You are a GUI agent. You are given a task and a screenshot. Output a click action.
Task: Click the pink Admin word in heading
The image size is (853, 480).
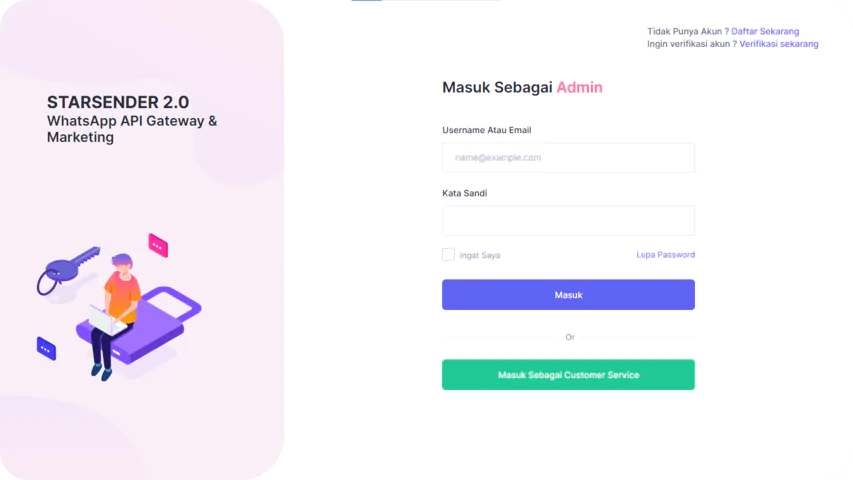pos(580,87)
